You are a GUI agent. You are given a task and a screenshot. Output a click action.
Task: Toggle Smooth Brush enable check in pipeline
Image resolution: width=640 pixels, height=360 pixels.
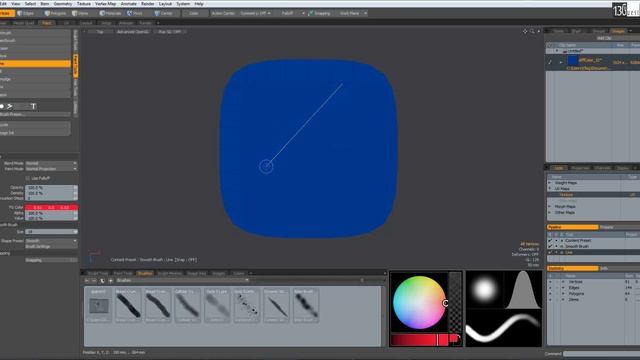(550, 247)
